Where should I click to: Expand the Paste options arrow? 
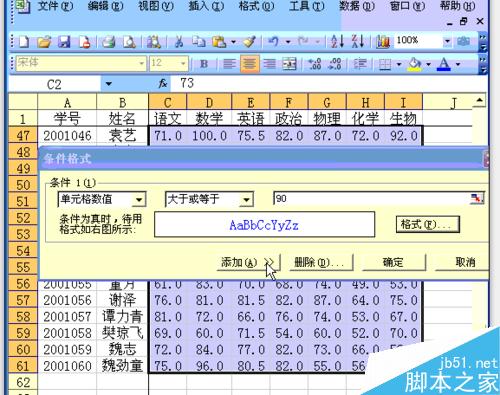click(233, 42)
